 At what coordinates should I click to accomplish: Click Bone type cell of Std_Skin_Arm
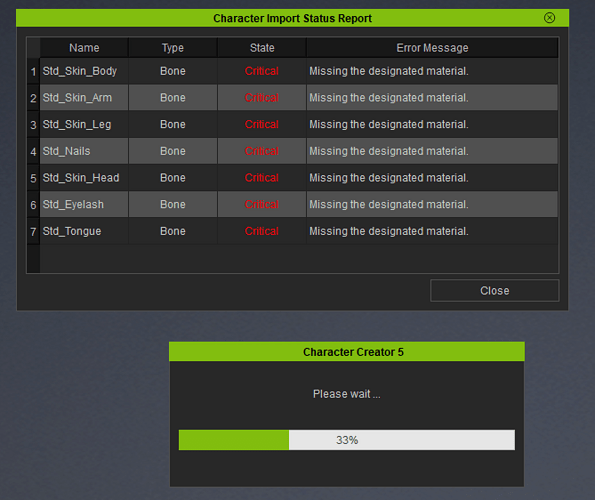[x=173, y=97]
